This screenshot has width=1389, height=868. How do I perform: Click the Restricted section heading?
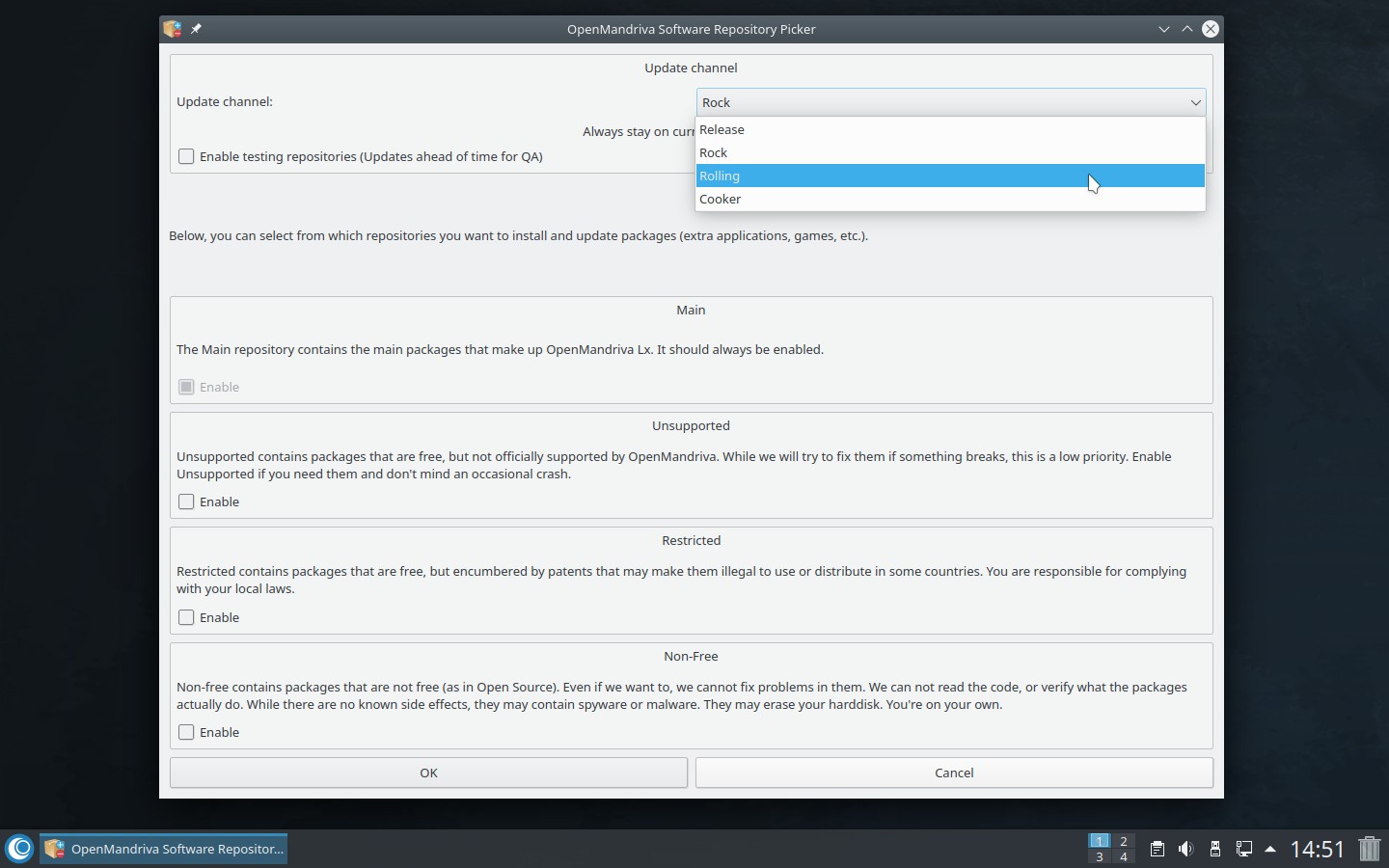(x=691, y=540)
